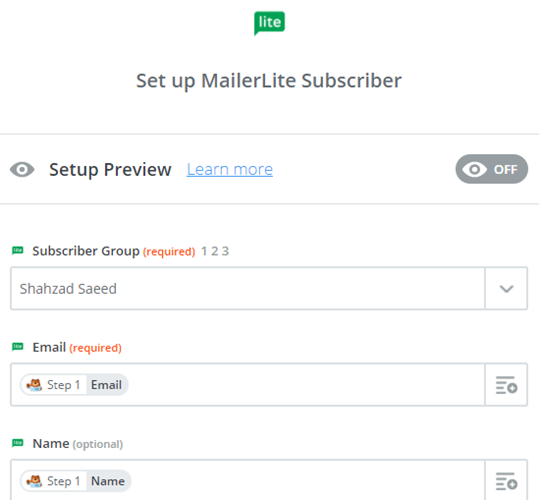Click the WPForms mascot icon in Name token
Viewport: 539px width, 500px height.
(x=34, y=481)
